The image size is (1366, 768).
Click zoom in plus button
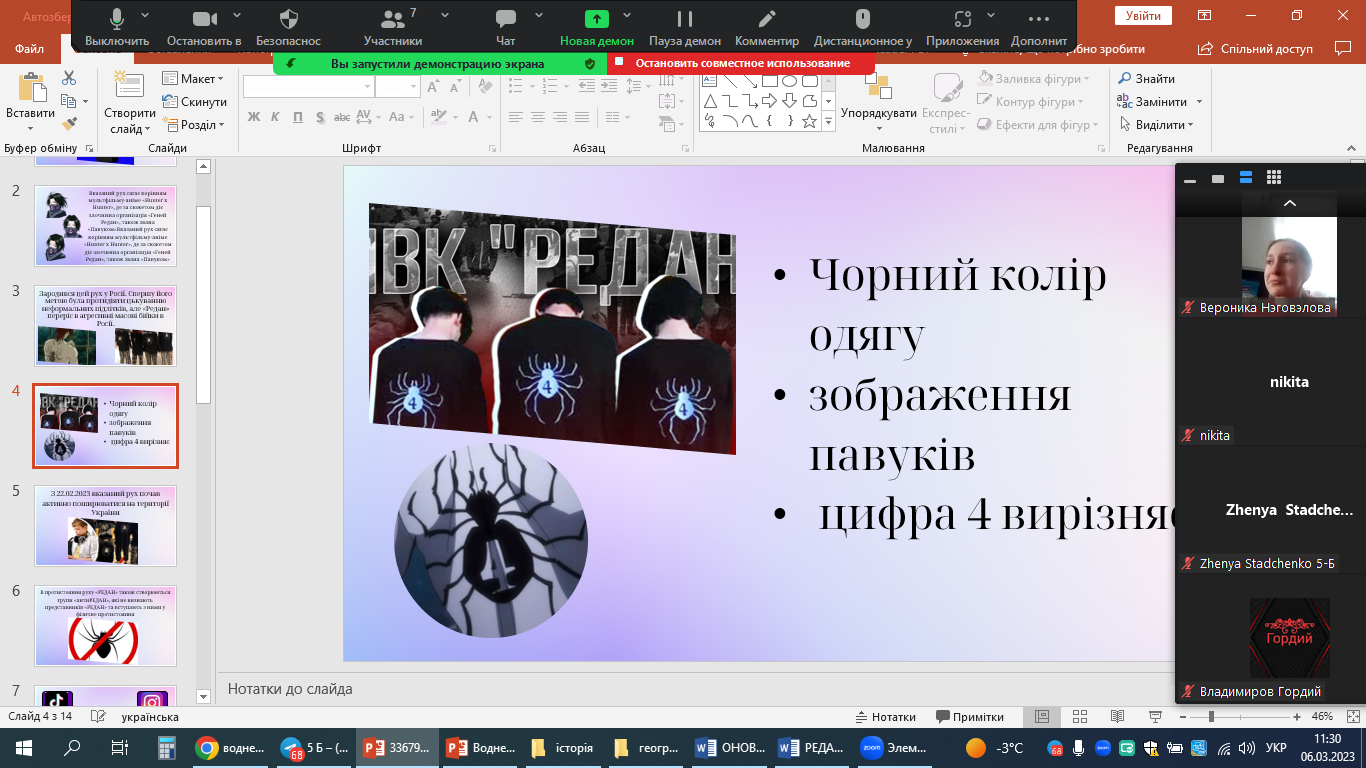1297,717
